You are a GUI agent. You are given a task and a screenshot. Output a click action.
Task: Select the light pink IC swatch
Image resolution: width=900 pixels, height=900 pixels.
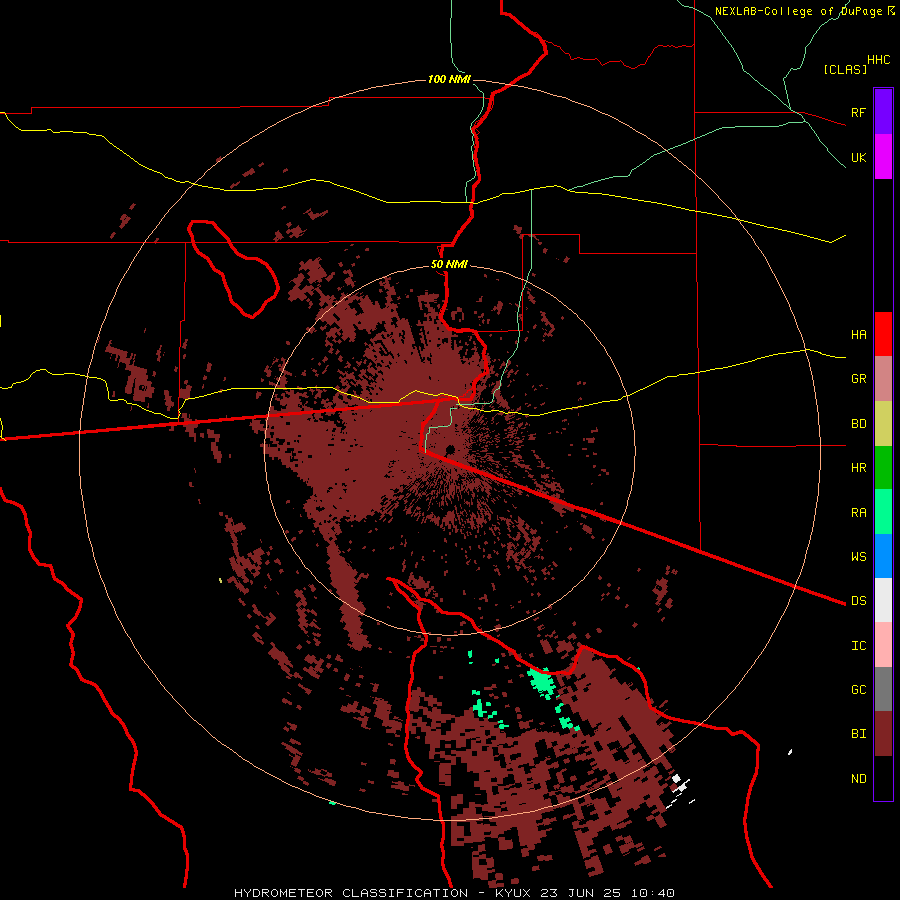(883, 645)
